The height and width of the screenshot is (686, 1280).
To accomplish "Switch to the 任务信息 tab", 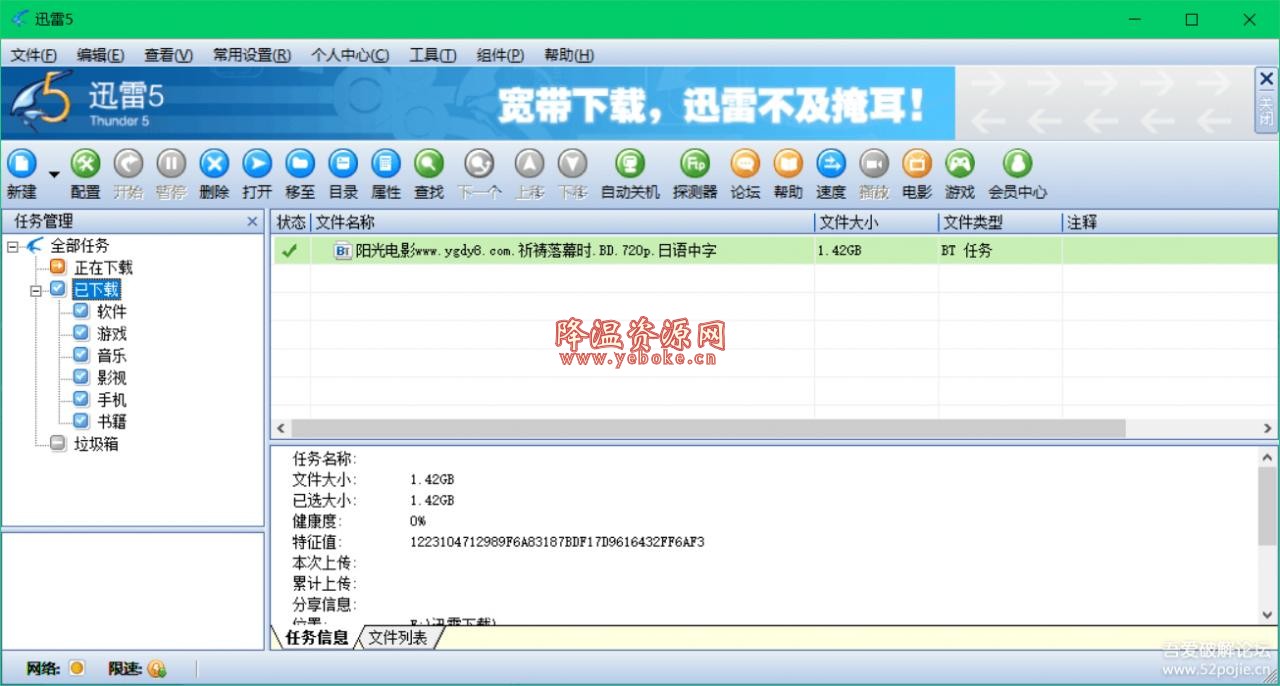I will pyautogui.click(x=316, y=637).
